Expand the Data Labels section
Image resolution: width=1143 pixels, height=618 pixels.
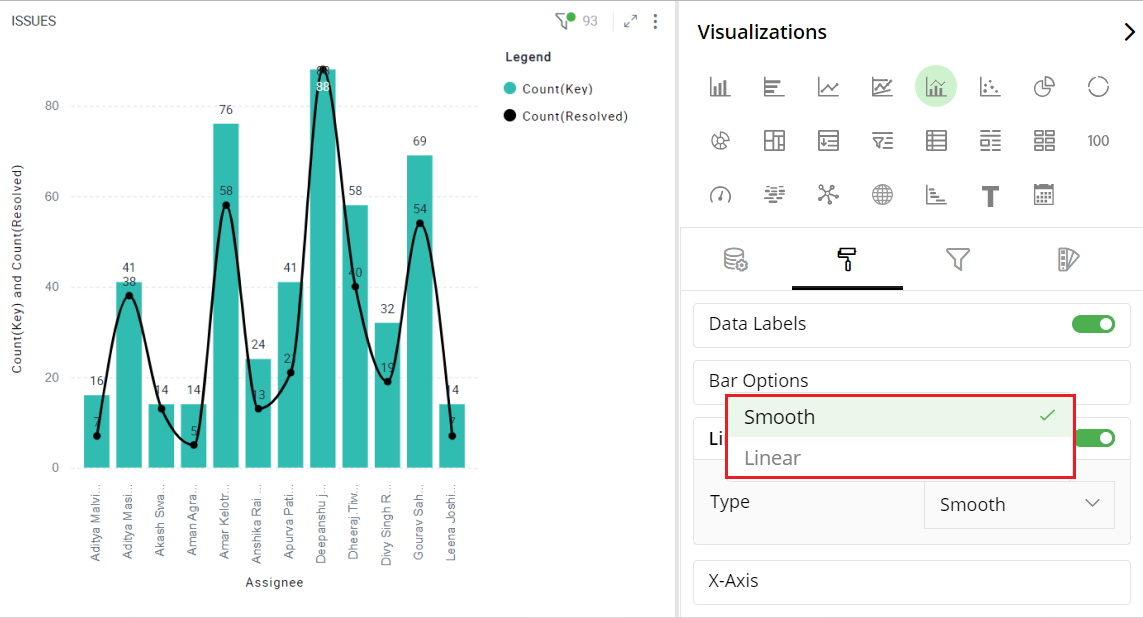[x=911, y=324]
